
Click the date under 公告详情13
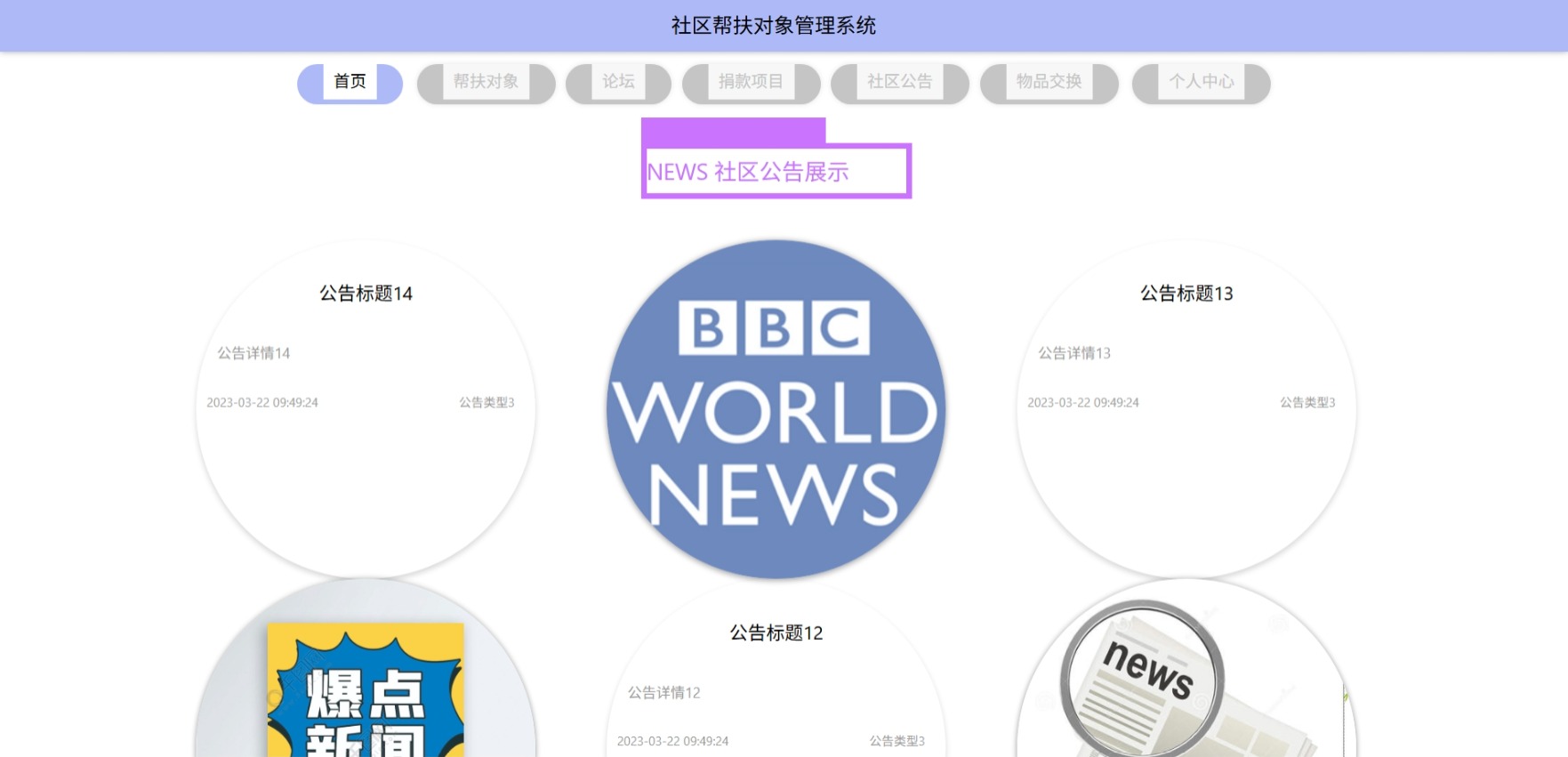click(1083, 403)
